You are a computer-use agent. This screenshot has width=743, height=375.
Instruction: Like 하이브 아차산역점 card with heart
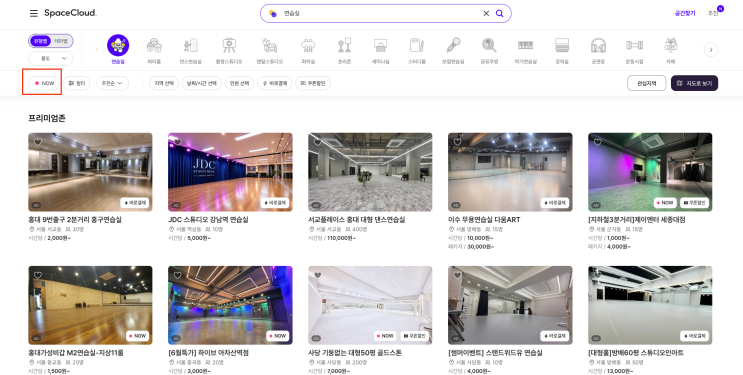(177, 275)
